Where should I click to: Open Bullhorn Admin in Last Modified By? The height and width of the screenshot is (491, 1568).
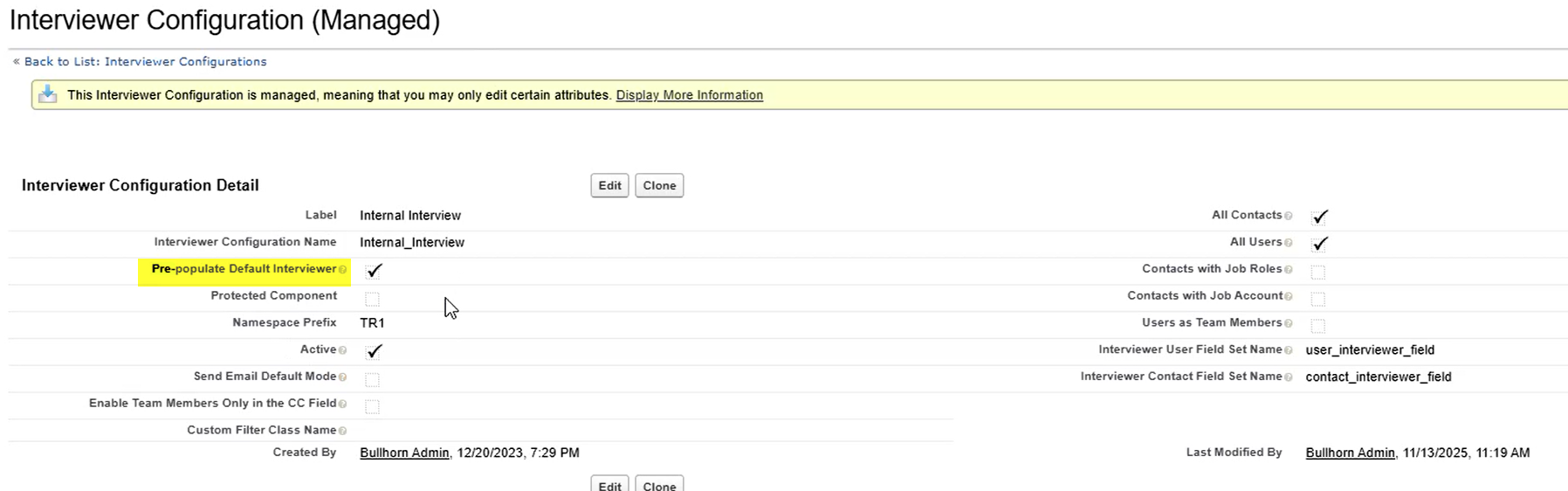coord(1350,453)
